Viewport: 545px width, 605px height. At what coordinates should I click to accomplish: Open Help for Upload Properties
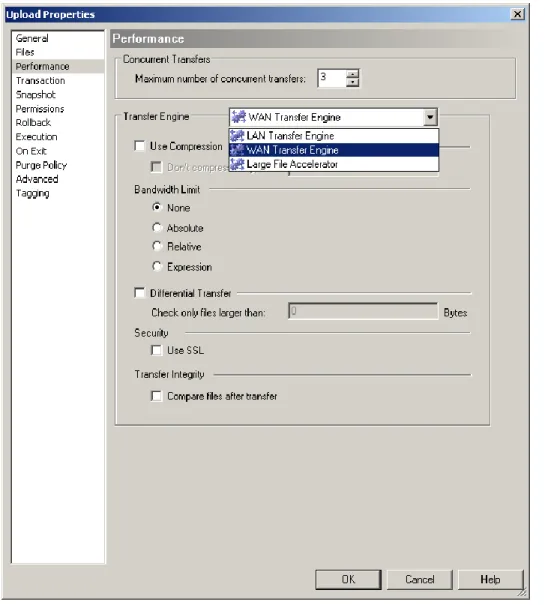[x=491, y=579]
